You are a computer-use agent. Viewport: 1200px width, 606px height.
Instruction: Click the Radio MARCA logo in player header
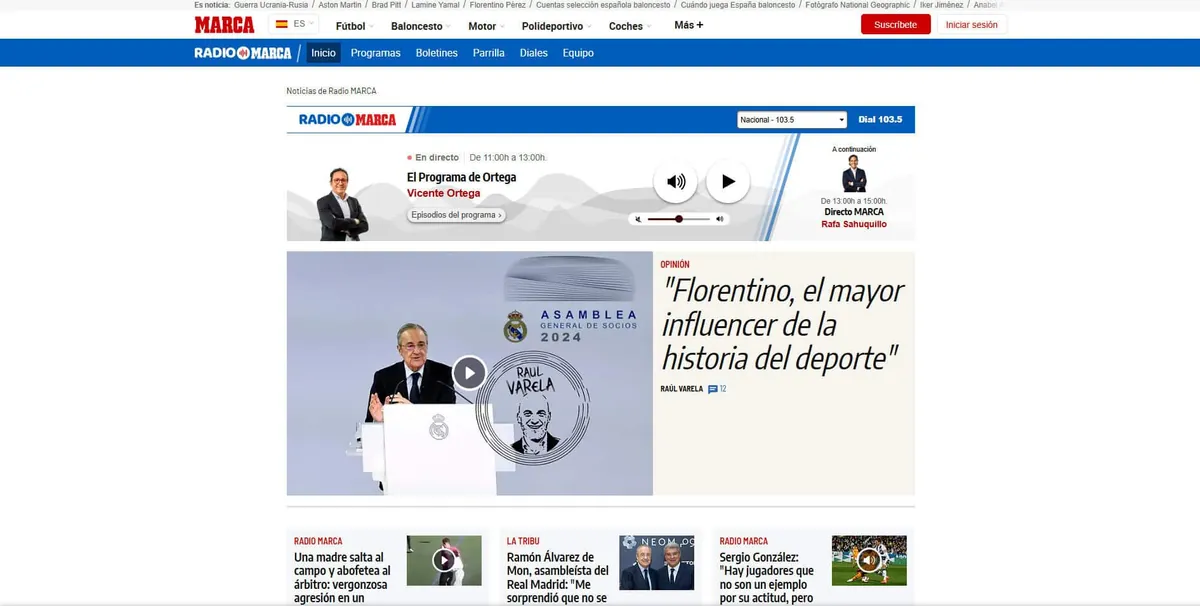click(x=348, y=120)
